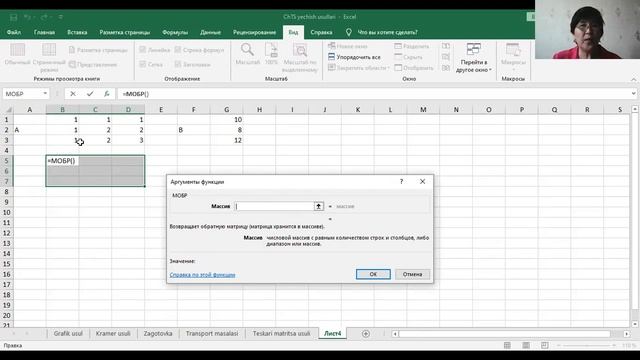Open the Представления custom views button
Image resolution: width=640 pixels, height=360 pixels.
pos(93,64)
